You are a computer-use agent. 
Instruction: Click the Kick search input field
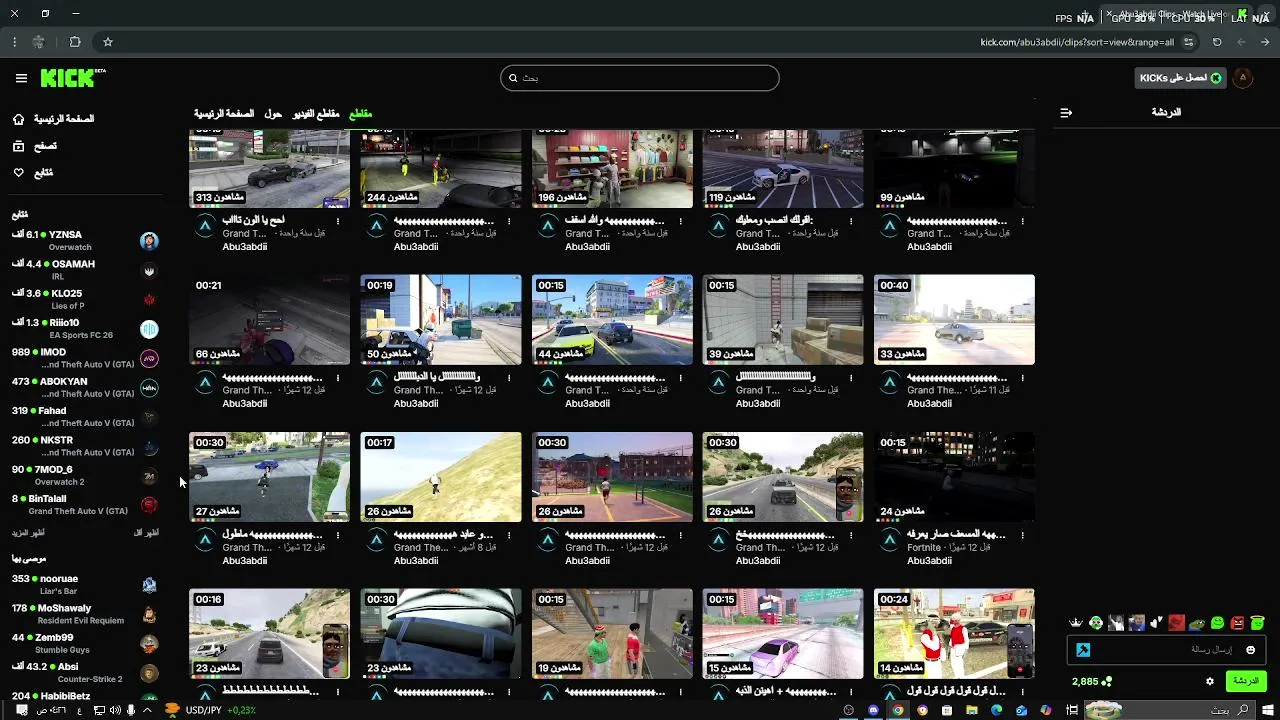[x=640, y=78]
